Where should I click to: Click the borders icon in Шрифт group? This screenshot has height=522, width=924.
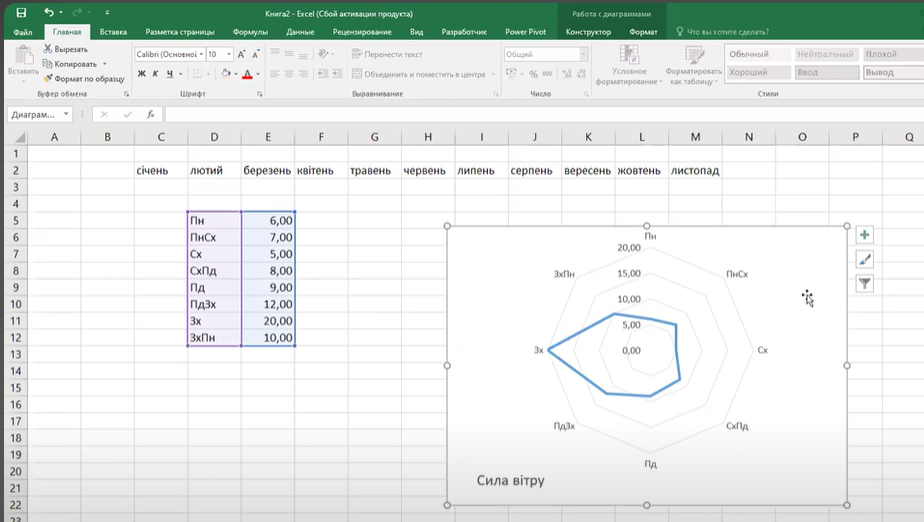point(197,74)
